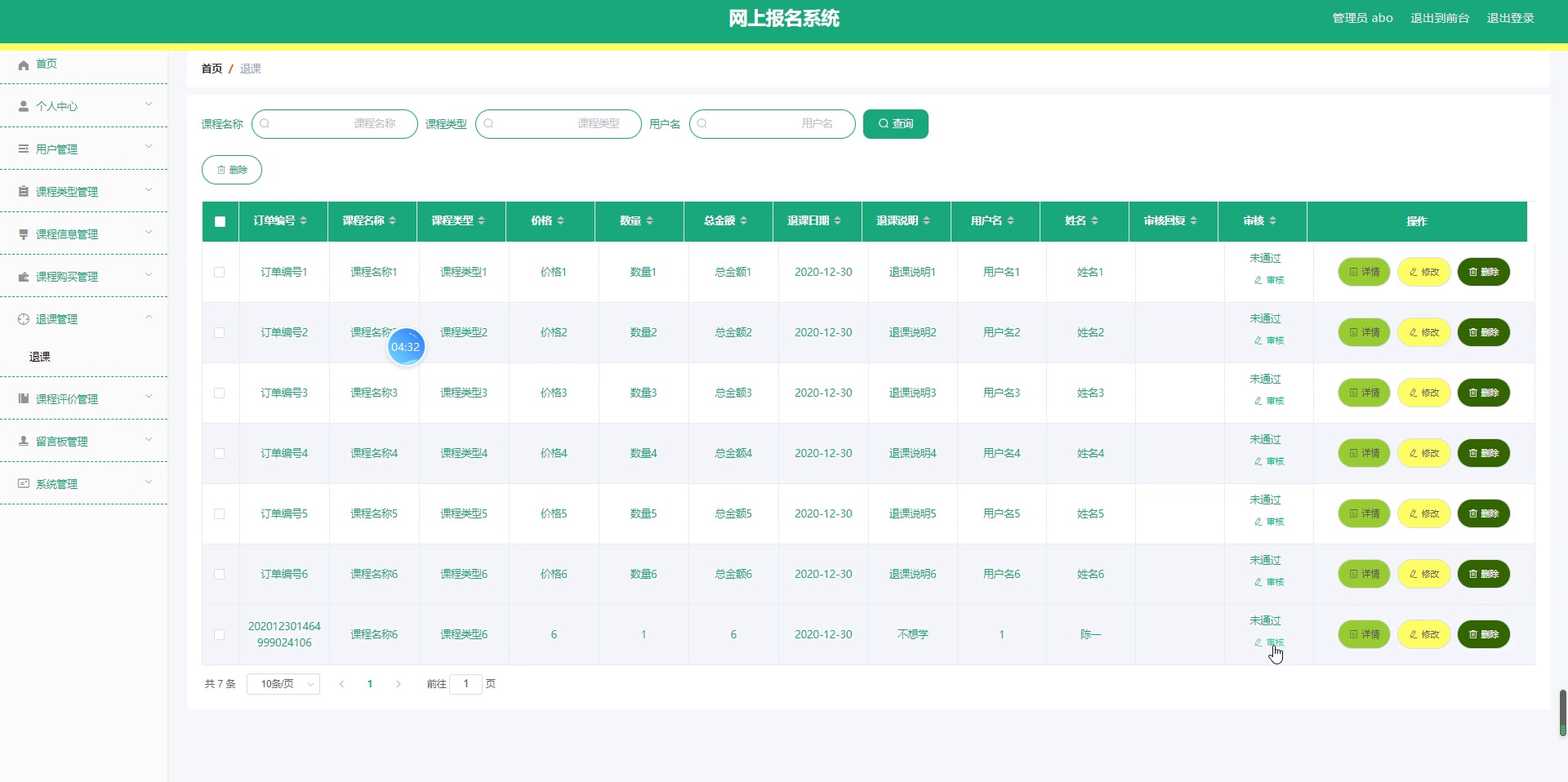Image resolution: width=1568 pixels, height=782 pixels.
Task: Click the vertical scrollbar thumb on right edge
Action: [x=1563, y=713]
